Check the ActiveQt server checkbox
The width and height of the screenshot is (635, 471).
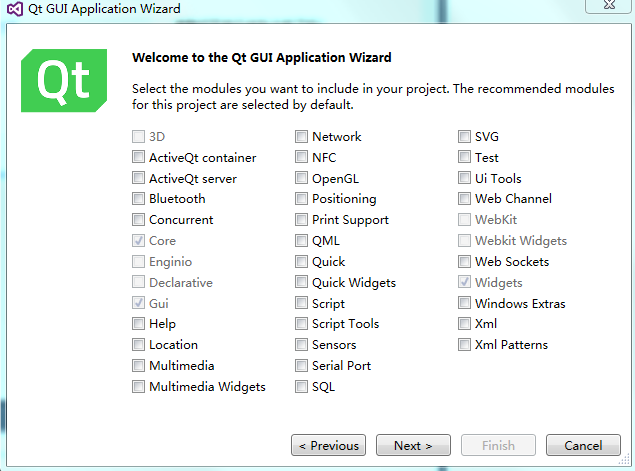tap(139, 178)
